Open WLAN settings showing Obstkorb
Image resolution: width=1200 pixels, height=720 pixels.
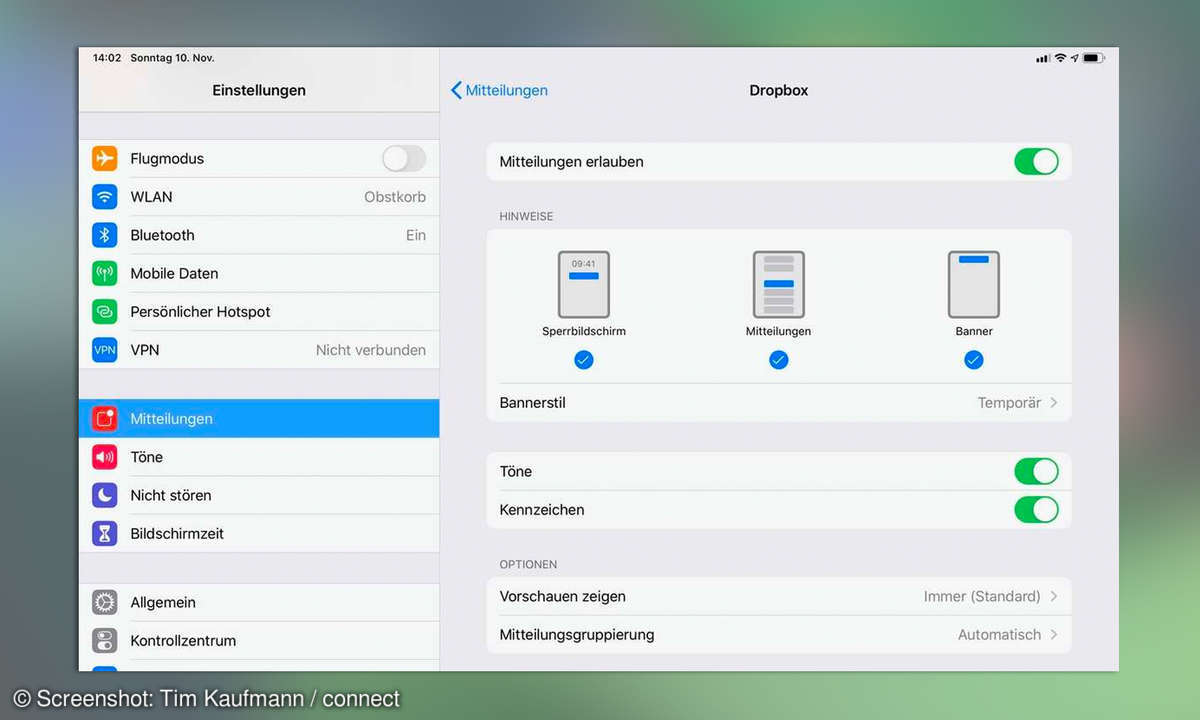(x=259, y=197)
